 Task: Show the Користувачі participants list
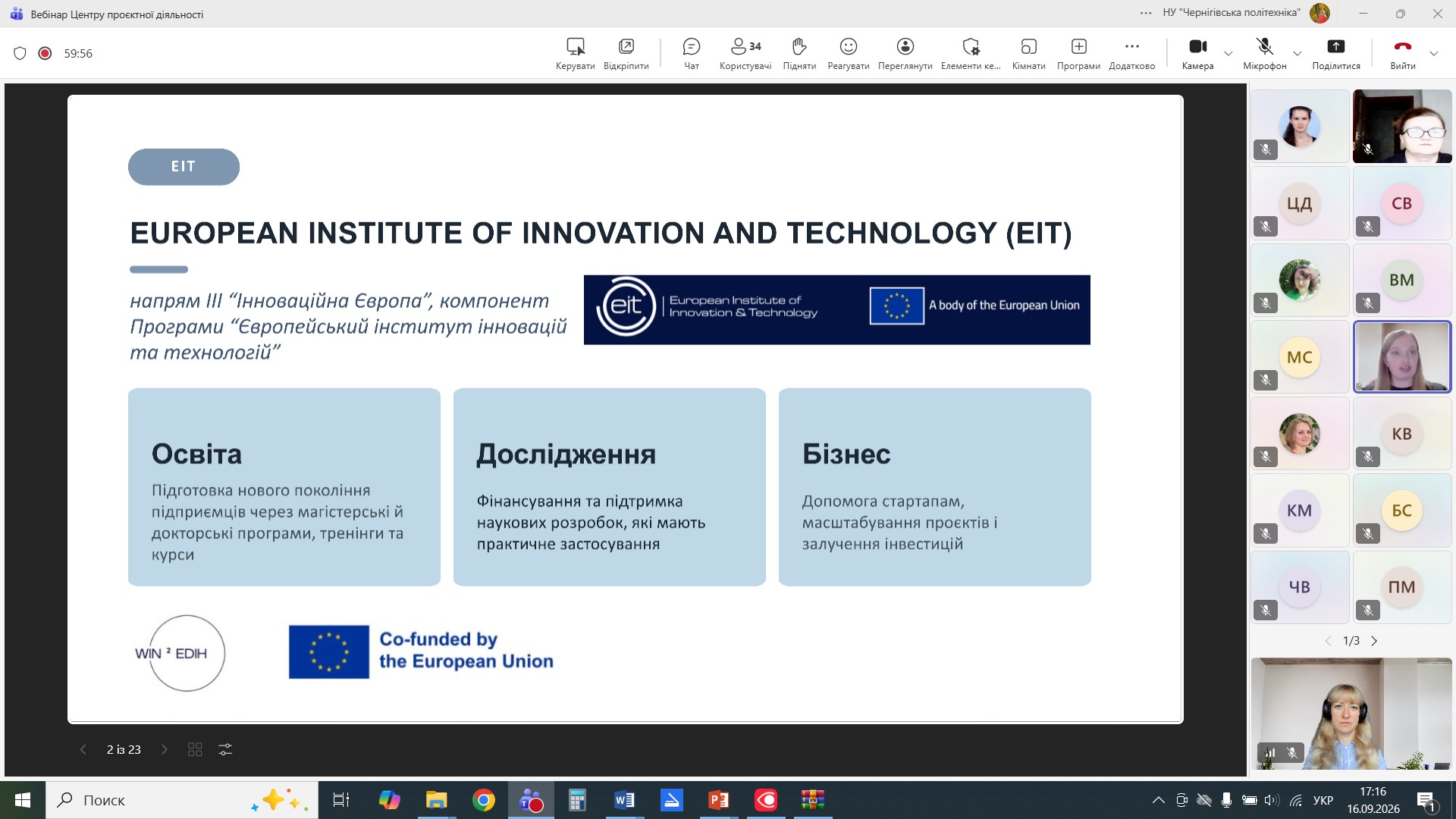745,54
